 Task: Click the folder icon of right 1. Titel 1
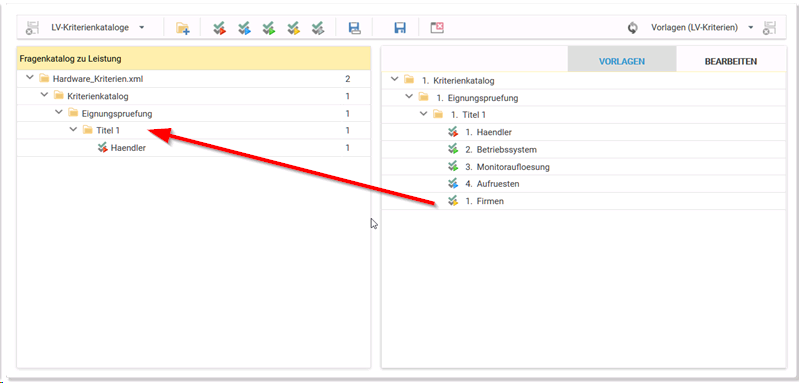point(438,115)
